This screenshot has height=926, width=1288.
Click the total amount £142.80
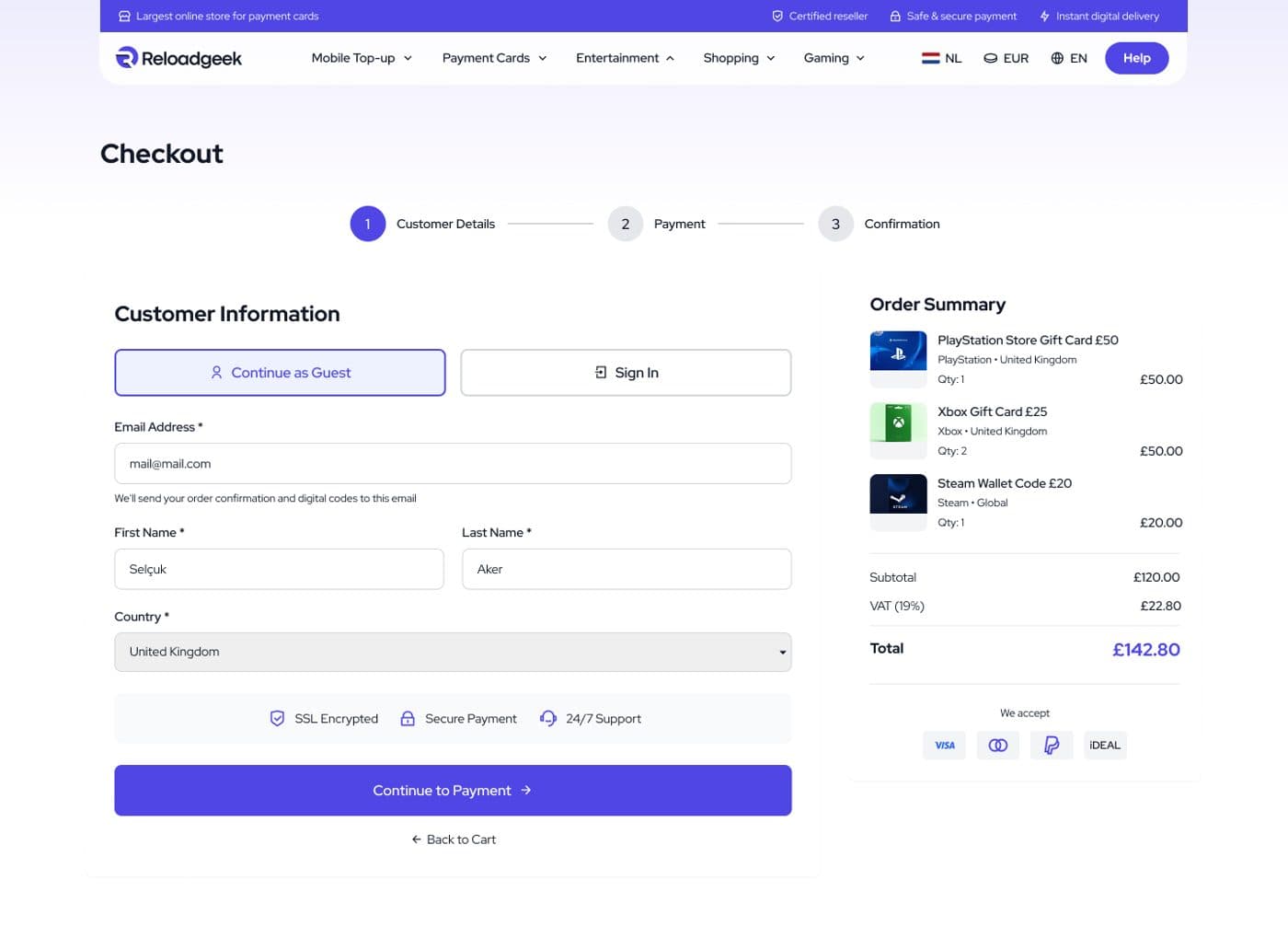tap(1145, 650)
